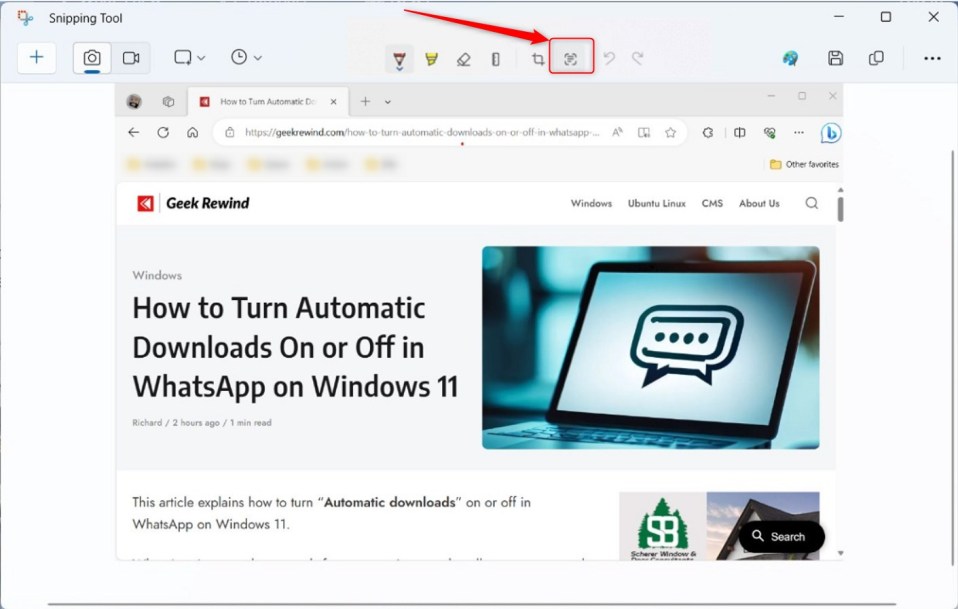
Task: Click the page scroll down arrow
Action: click(841, 553)
